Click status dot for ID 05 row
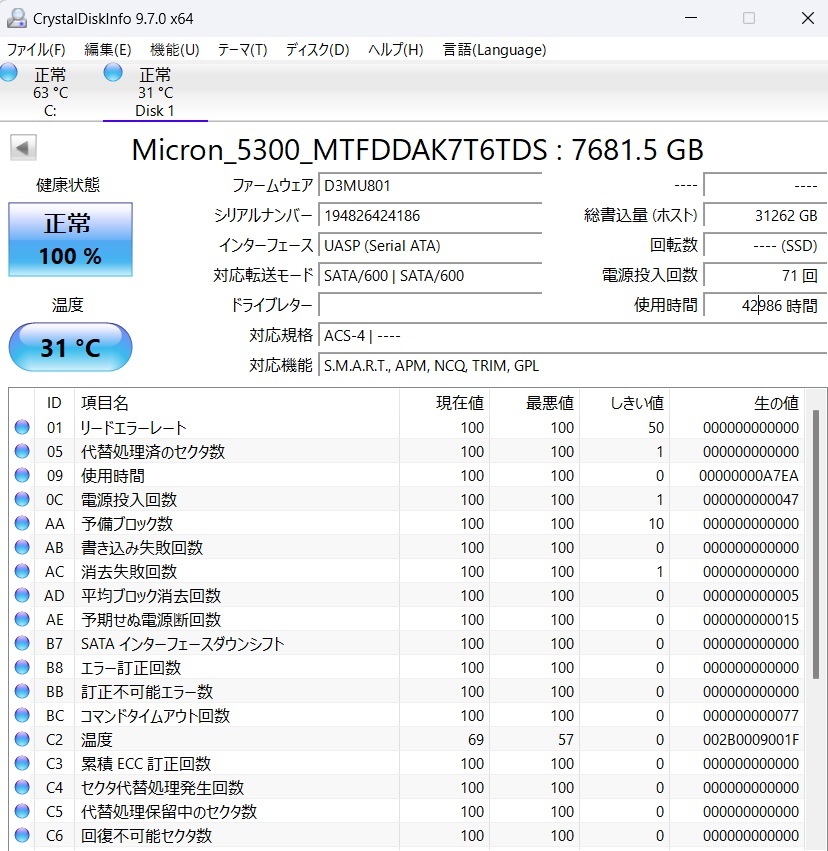The width and height of the screenshot is (828, 851). pyautogui.click(x=22, y=451)
